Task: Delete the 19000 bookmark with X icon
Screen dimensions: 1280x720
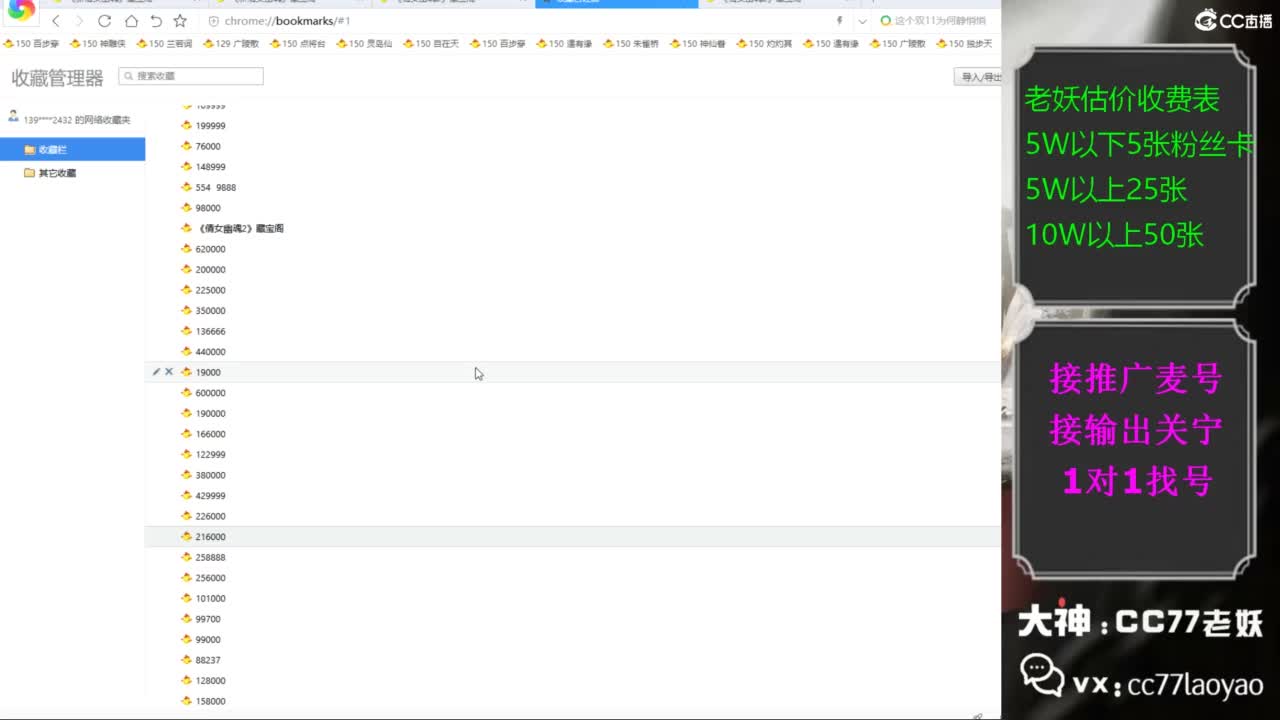Action: click(x=169, y=372)
